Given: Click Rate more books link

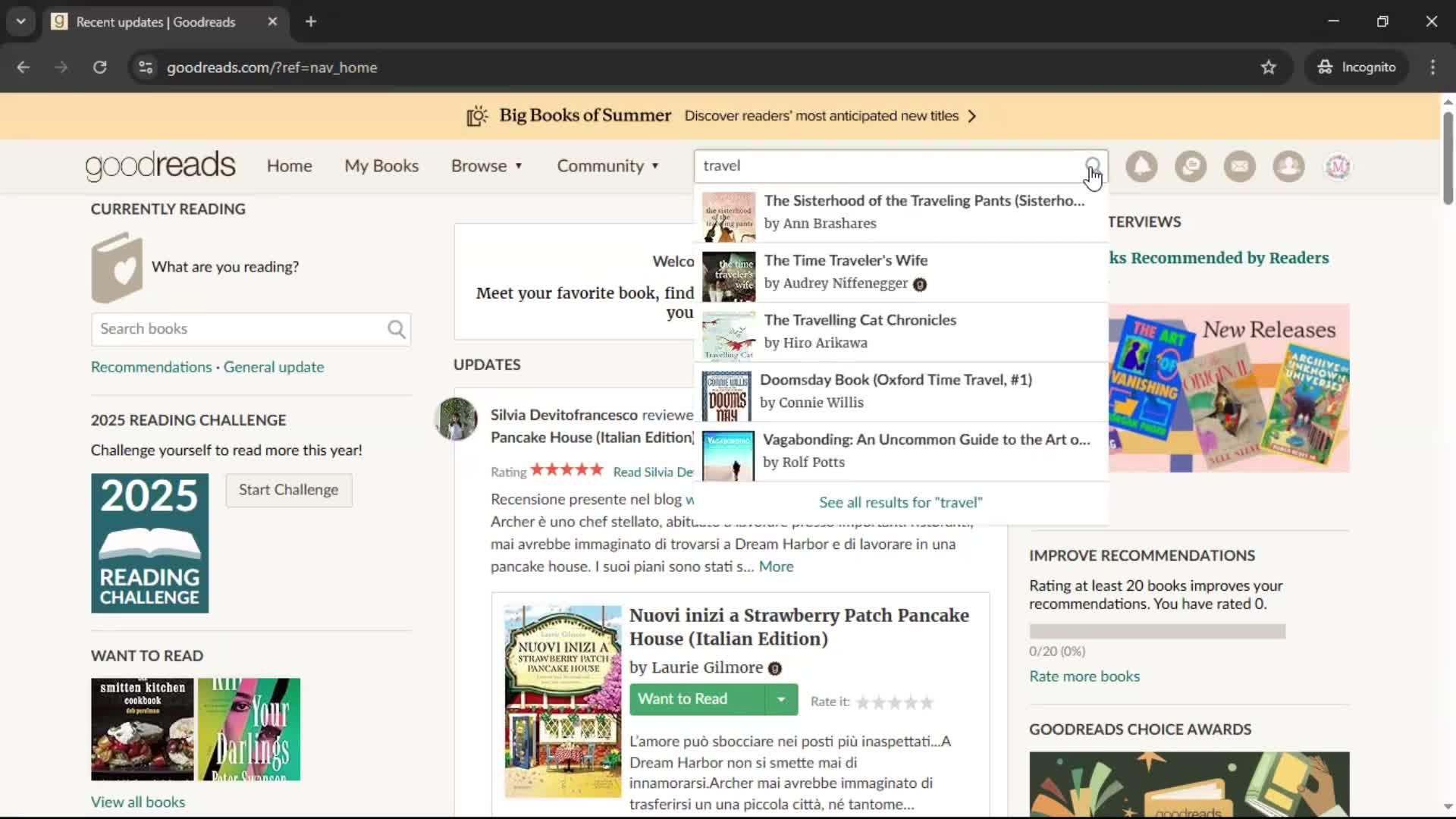Looking at the screenshot, I should click(1084, 676).
